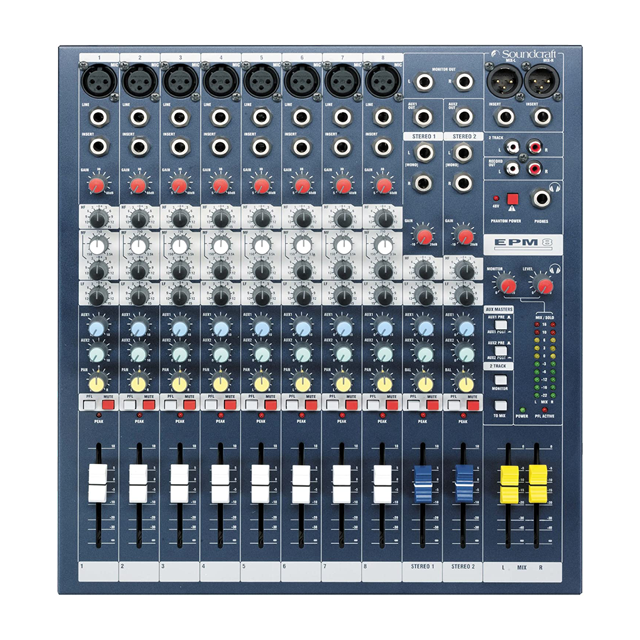
Task: Select the channel 1 MIC XLR input
Action: pos(100,80)
